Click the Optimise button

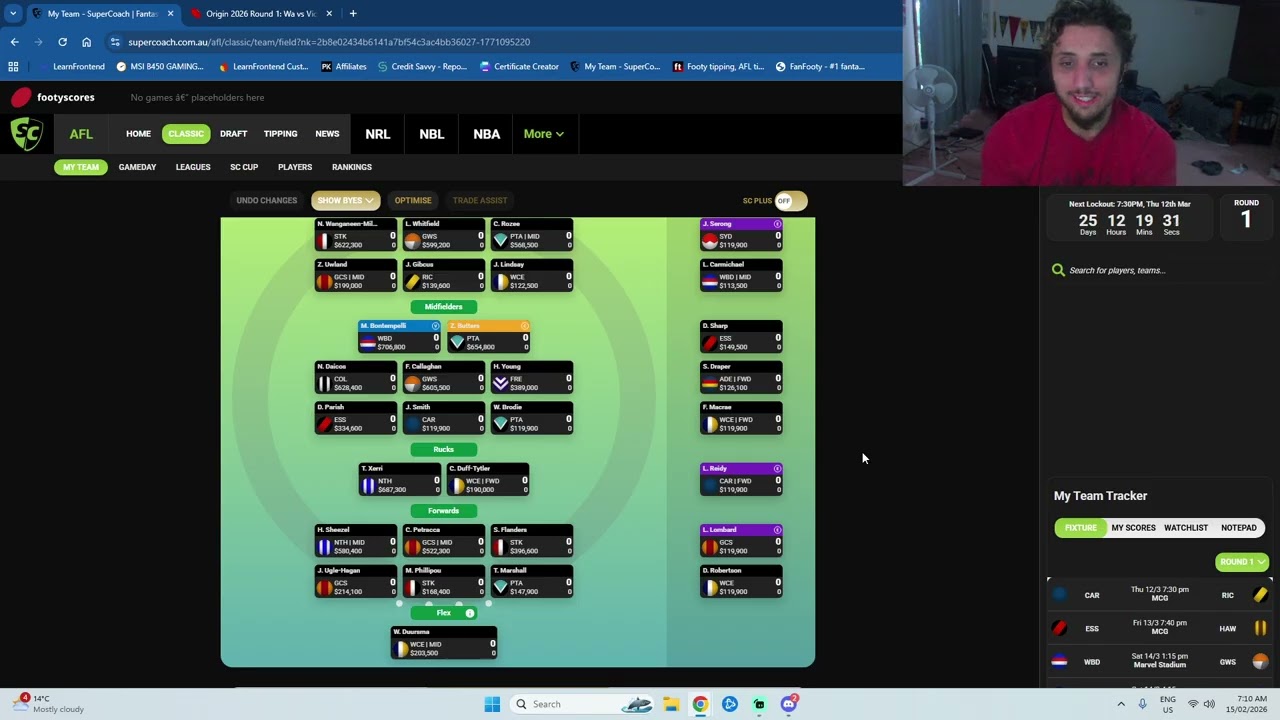[x=412, y=201]
